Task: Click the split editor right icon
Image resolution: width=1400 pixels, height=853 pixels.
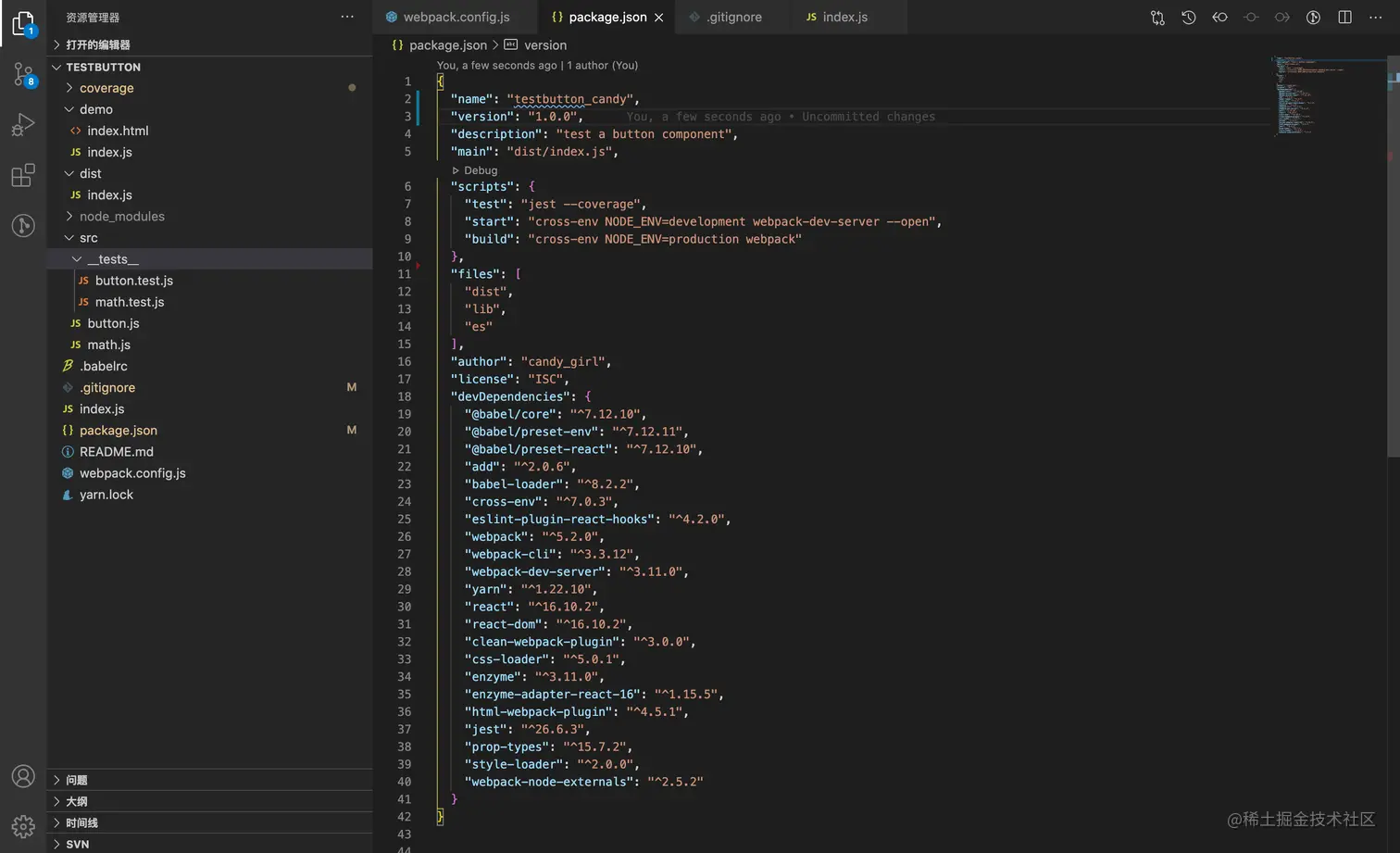Action: 1344,18
